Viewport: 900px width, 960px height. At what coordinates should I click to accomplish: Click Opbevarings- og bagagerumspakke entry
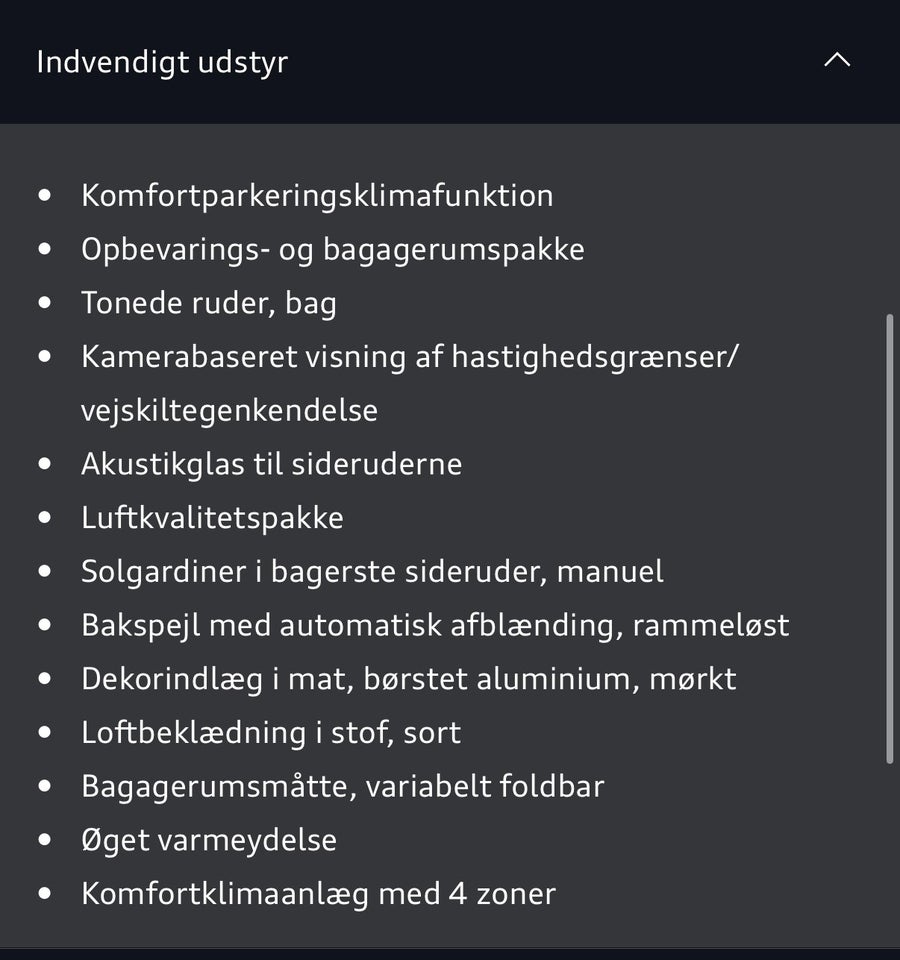point(332,249)
